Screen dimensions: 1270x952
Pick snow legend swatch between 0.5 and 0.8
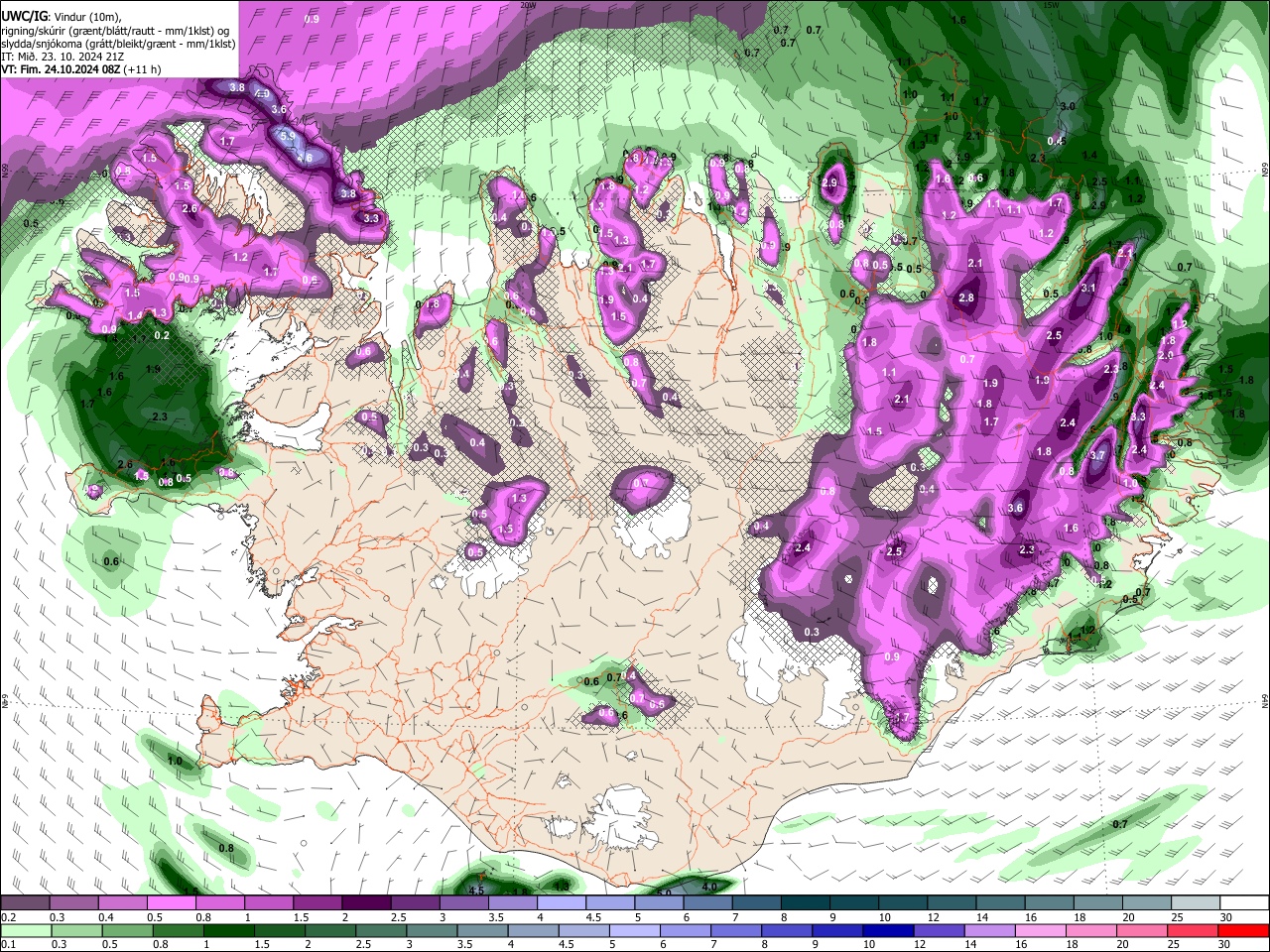pos(172,902)
